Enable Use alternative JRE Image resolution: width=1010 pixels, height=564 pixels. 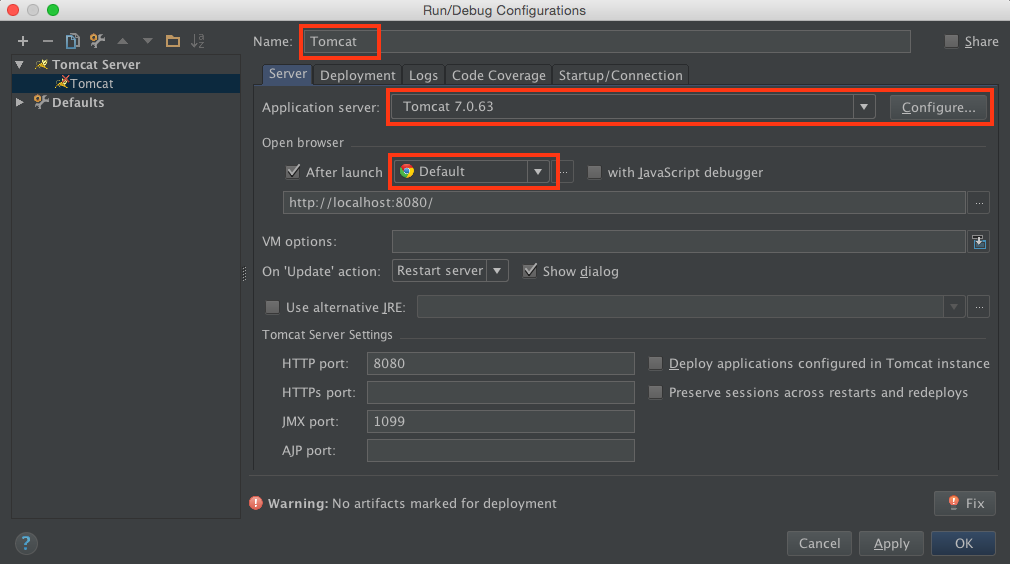point(272,307)
